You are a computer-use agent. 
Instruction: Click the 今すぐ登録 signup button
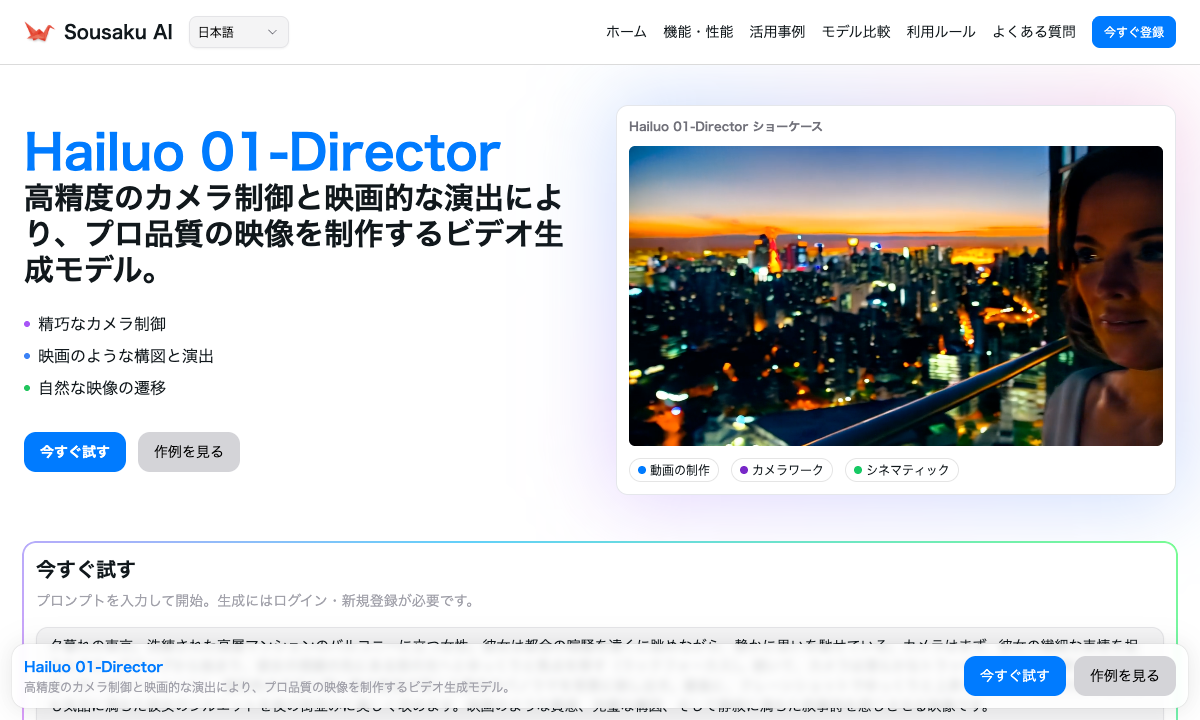(1133, 31)
